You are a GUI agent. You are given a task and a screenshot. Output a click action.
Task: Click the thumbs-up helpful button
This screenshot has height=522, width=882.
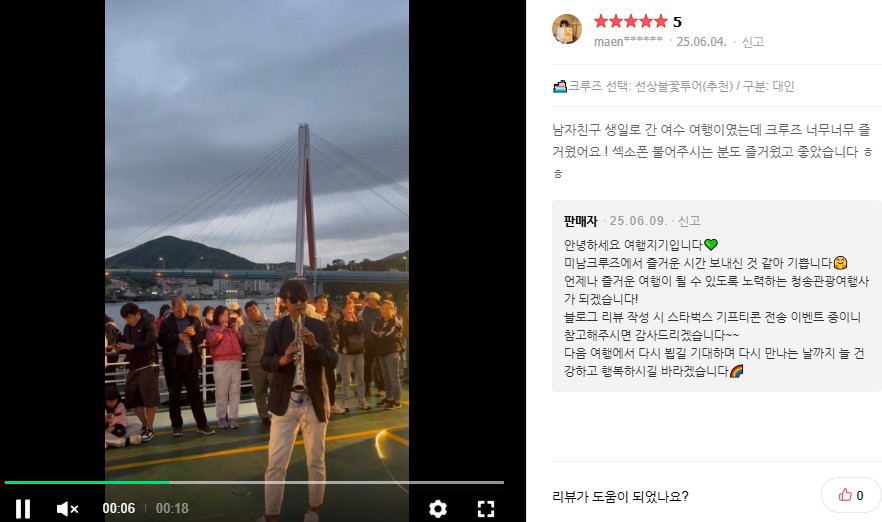851,495
